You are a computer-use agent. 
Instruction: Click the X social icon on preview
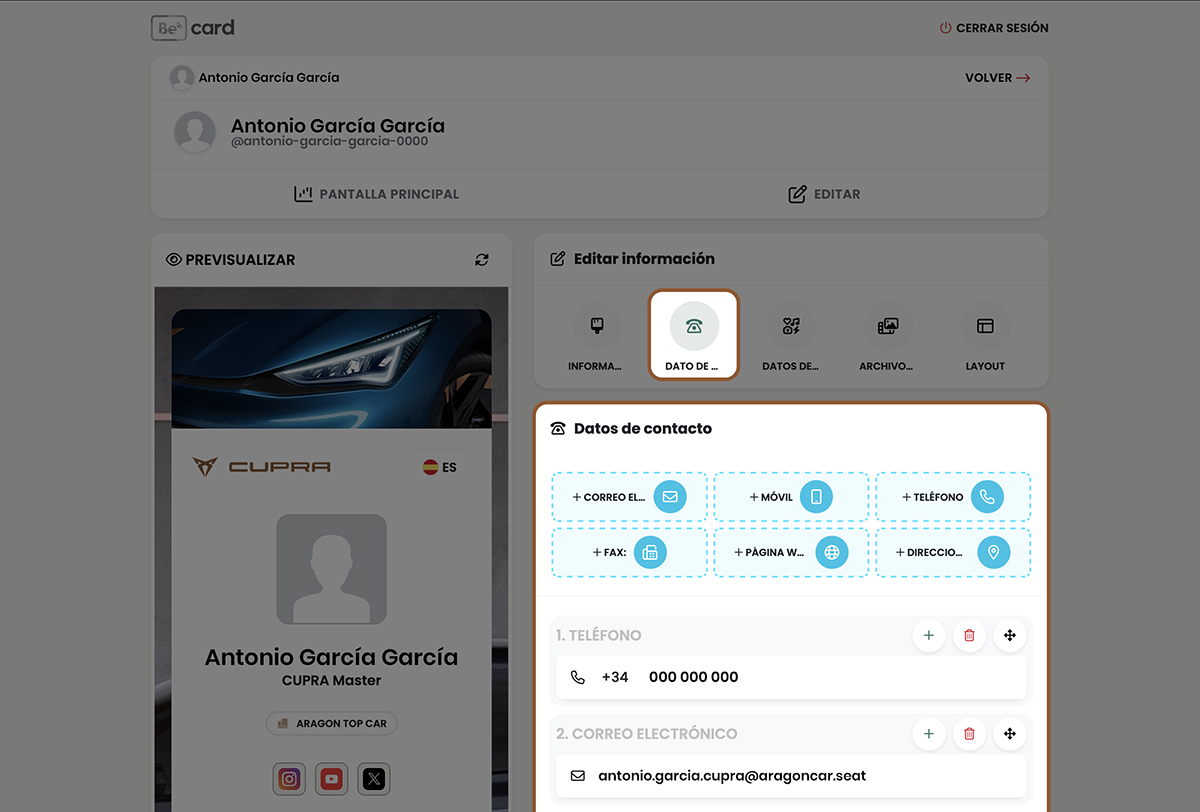[x=374, y=779]
